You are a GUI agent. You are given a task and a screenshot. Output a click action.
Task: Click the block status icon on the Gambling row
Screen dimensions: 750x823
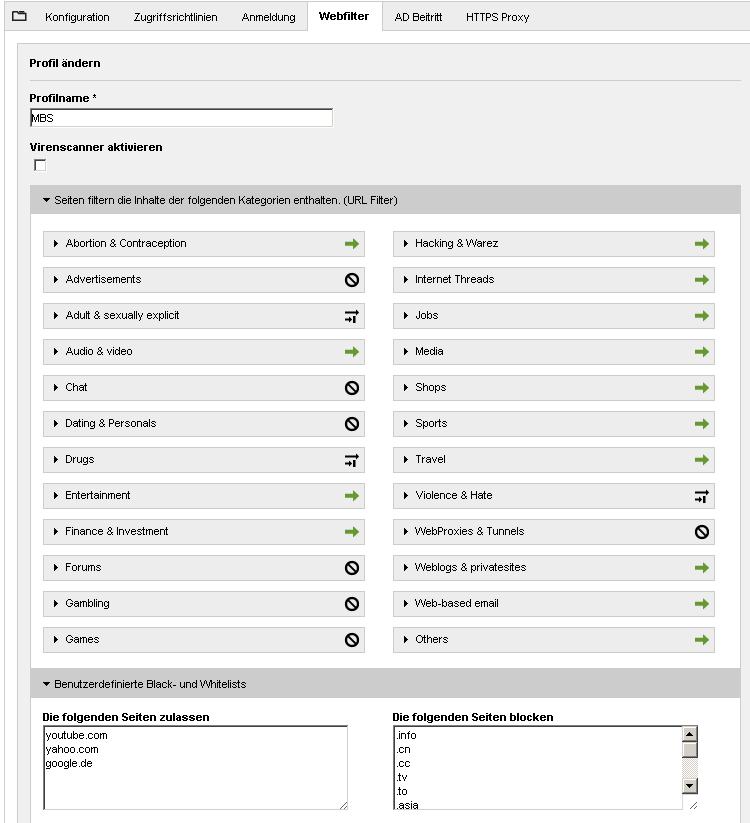(x=352, y=604)
